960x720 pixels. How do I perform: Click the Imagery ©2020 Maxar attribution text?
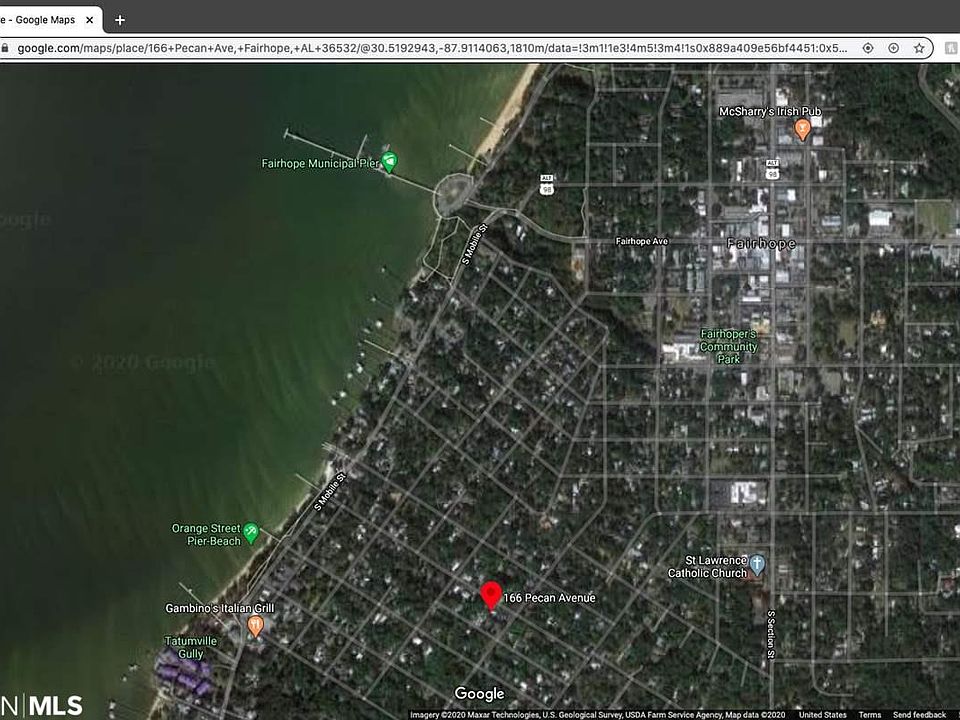[x=598, y=714]
